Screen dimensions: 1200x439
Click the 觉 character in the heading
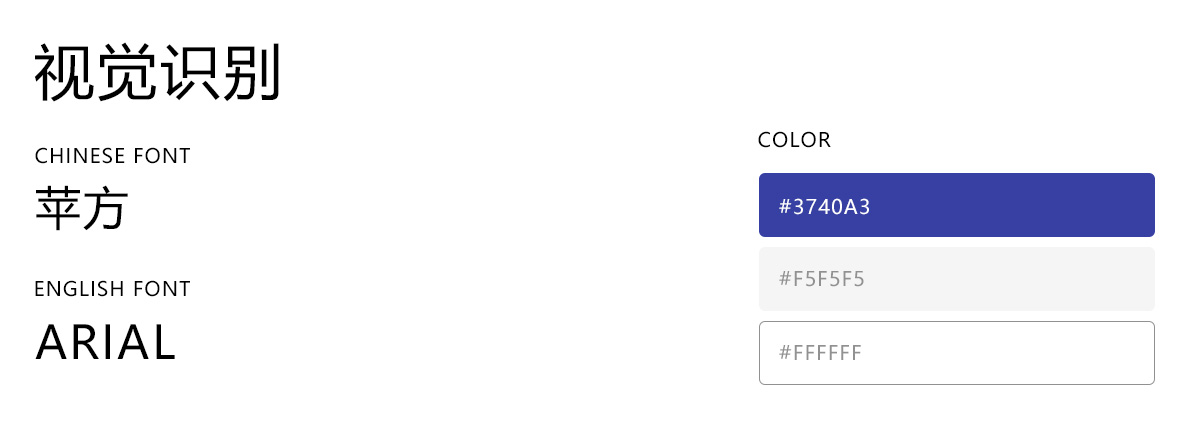127,74
